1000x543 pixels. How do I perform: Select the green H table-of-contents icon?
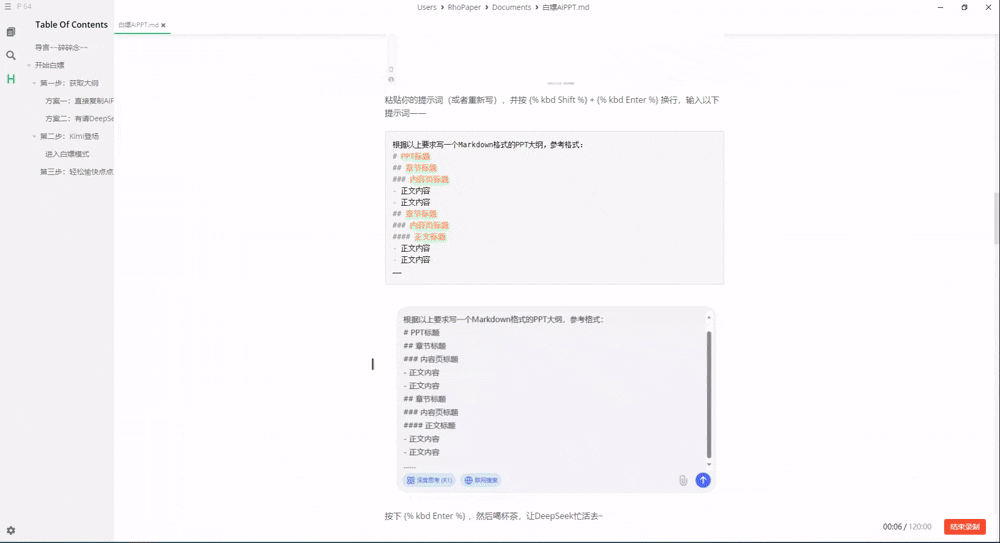pyautogui.click(x=11, y=79)
